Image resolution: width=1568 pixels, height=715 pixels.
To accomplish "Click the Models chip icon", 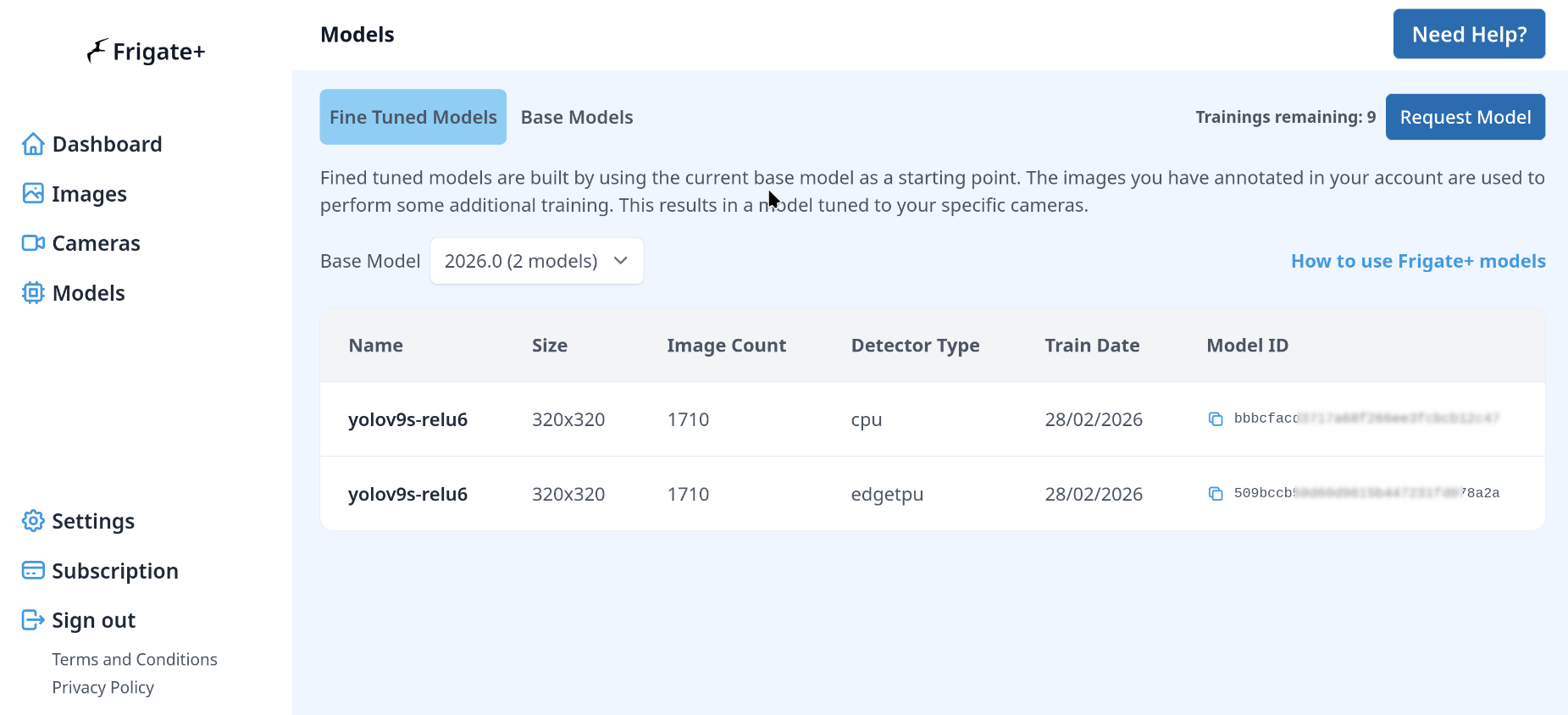I will [33, 293].
